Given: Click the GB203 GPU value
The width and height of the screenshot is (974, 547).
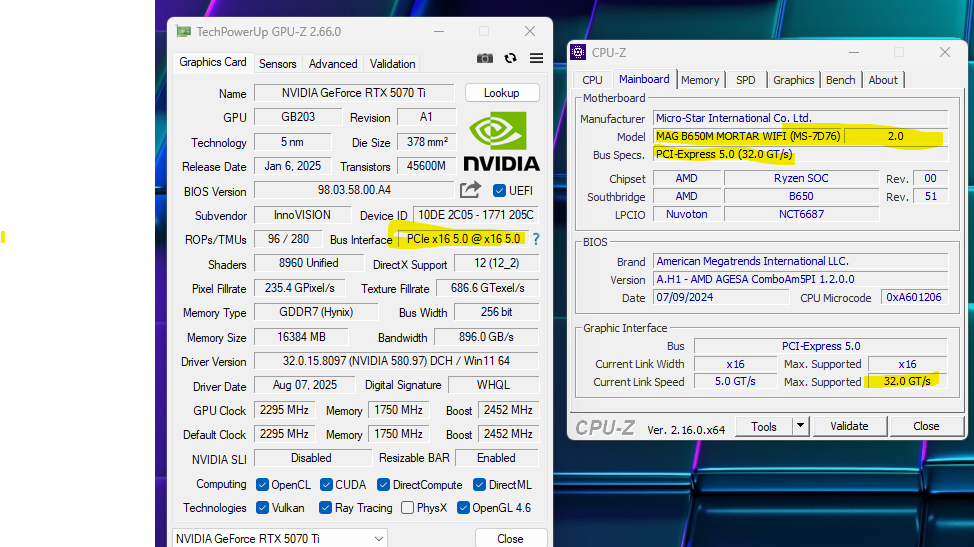Looking at the screenshot, I should coord(298,117).
